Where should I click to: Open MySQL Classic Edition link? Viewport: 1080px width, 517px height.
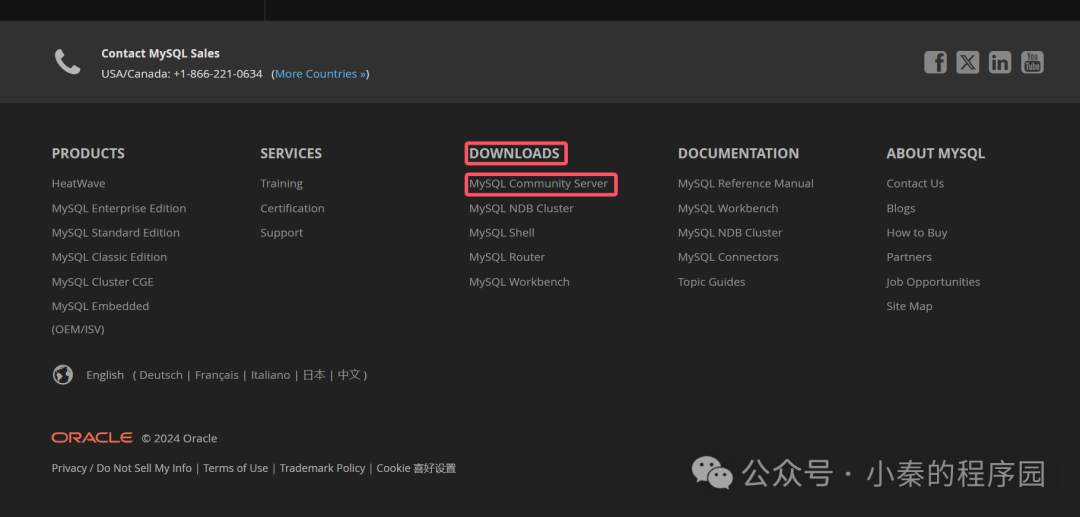109,257
